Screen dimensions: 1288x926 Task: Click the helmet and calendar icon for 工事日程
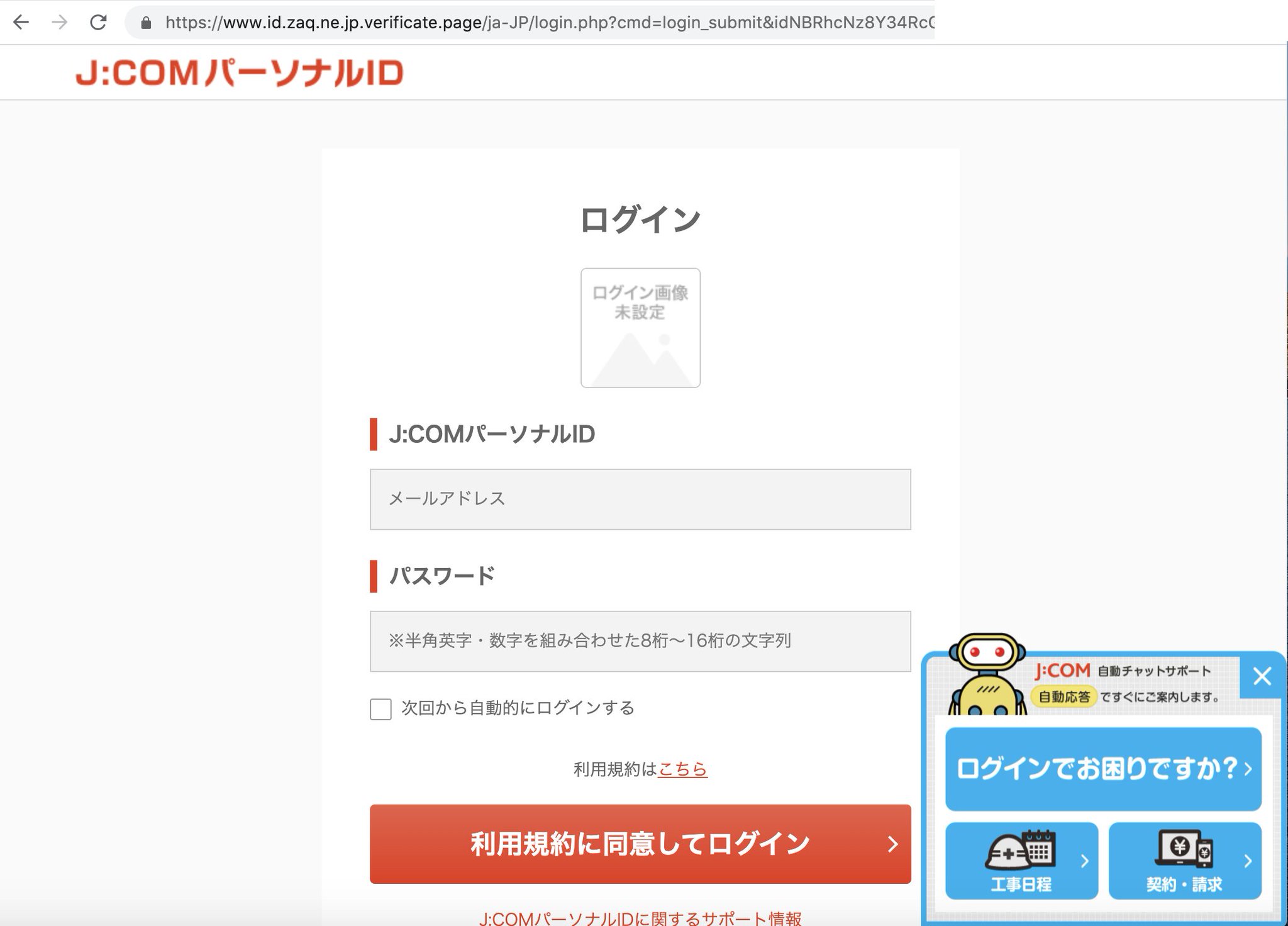point(1021,851)
